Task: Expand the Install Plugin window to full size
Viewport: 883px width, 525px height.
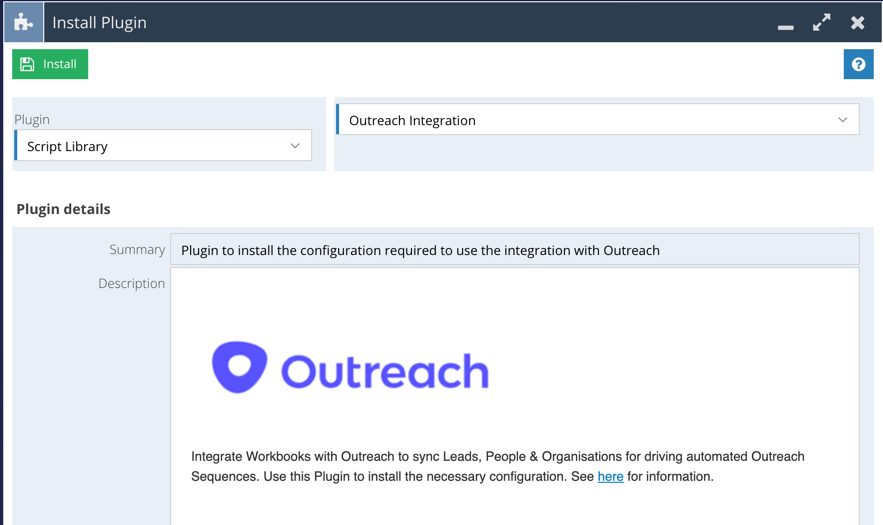Action: pyautogui.click(x=822, y=23)
